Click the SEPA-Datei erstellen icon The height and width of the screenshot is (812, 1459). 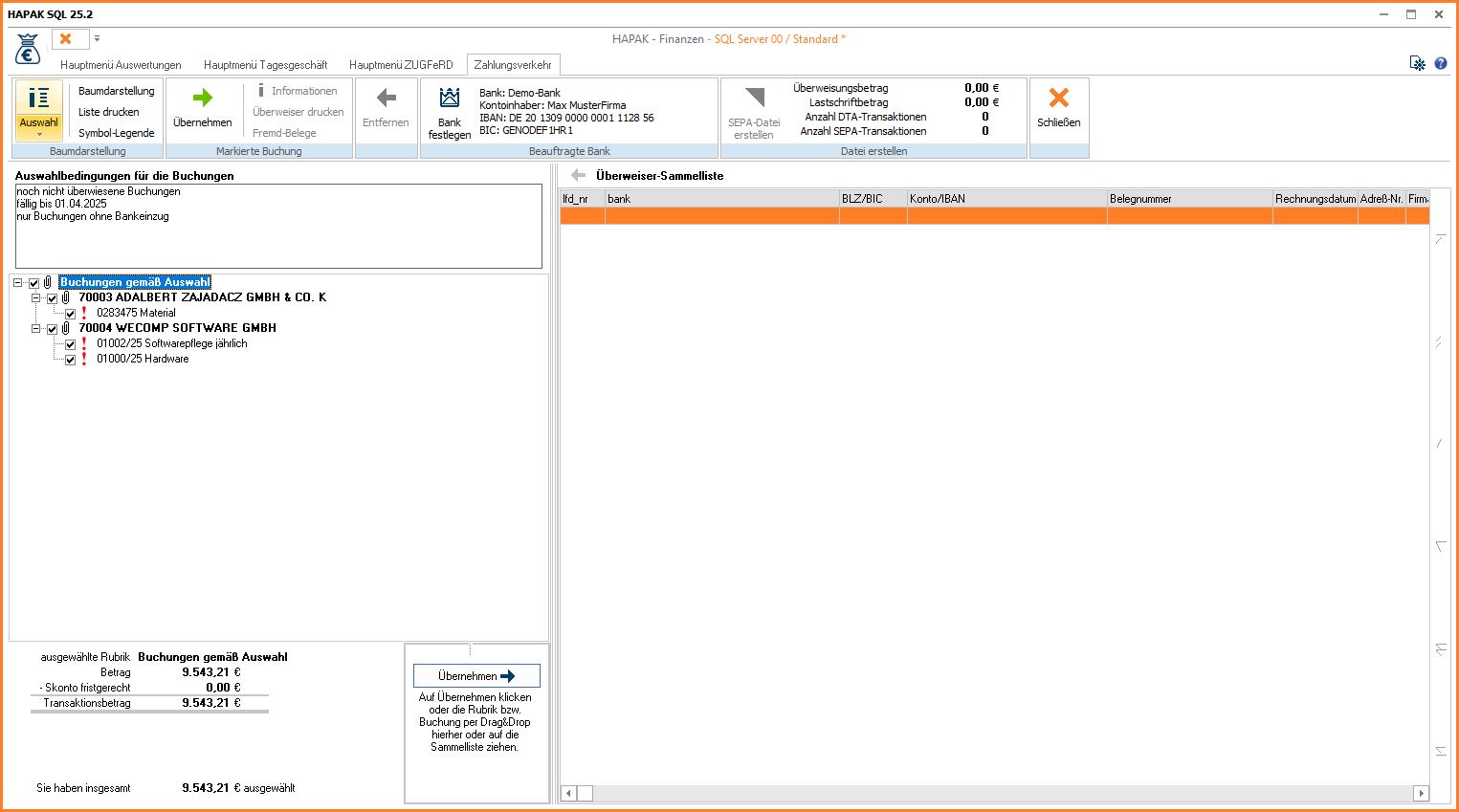coord(754,98)
